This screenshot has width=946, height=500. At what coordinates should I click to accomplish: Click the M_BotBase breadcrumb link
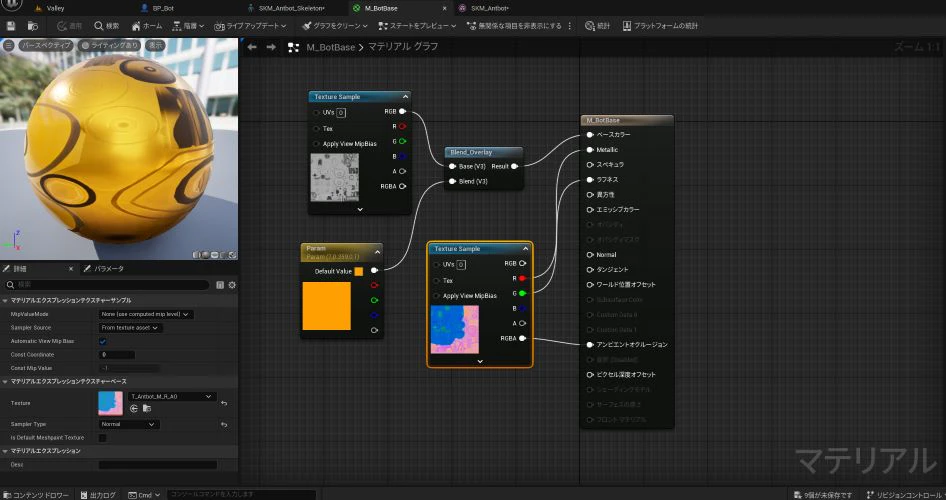(331, 47)
